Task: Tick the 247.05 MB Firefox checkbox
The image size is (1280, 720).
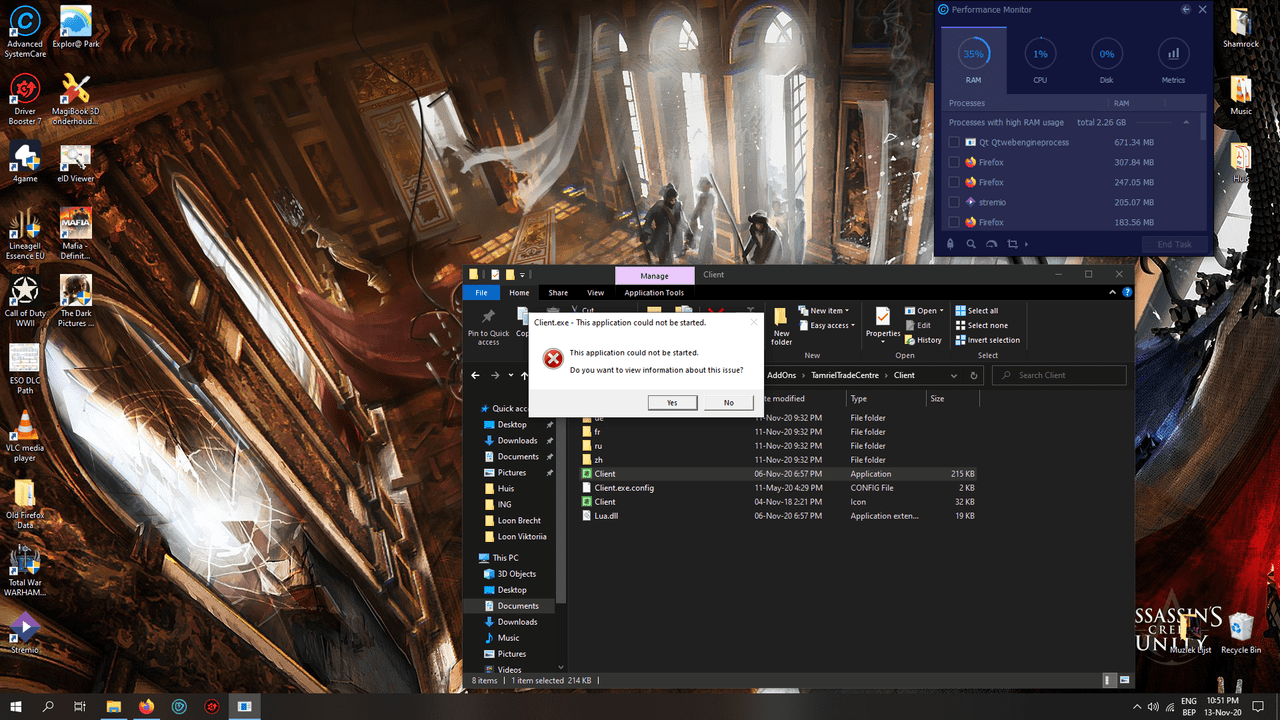Action: [954, 182]
